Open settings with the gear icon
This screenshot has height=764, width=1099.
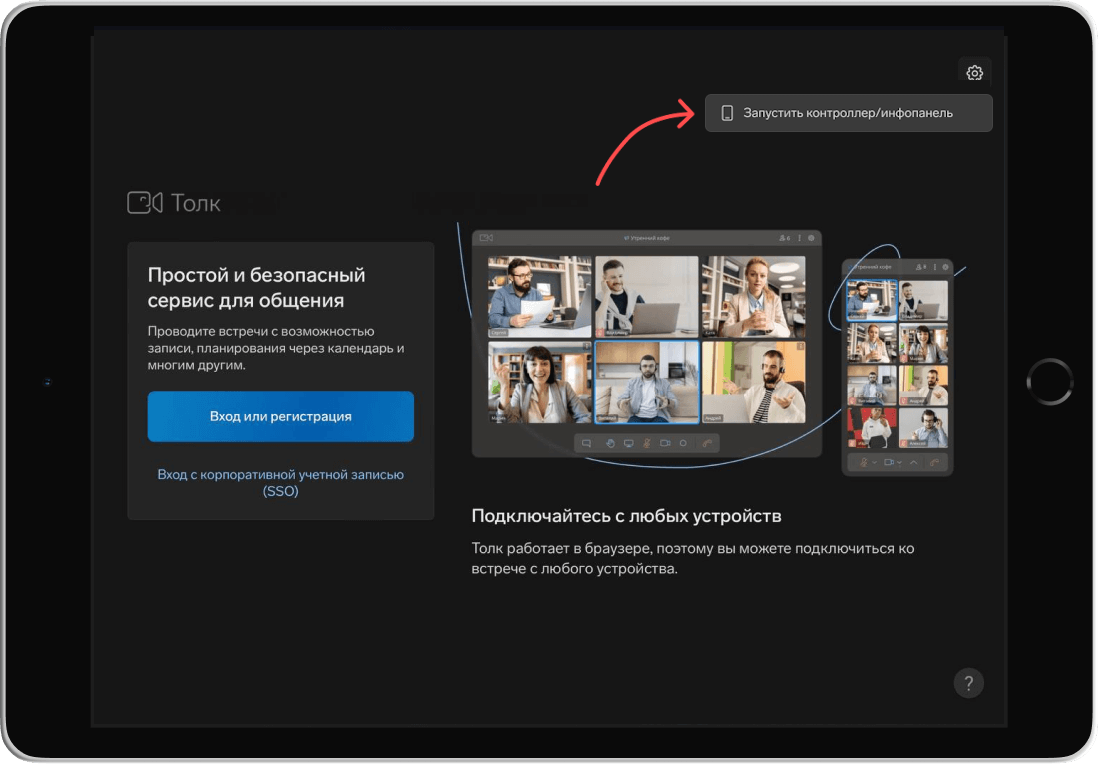974,73
